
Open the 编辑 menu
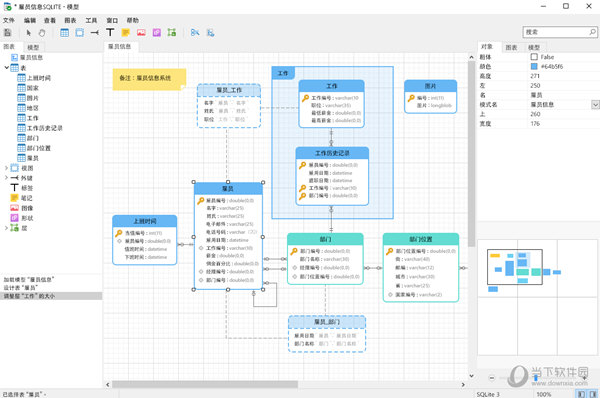(30, 20)
